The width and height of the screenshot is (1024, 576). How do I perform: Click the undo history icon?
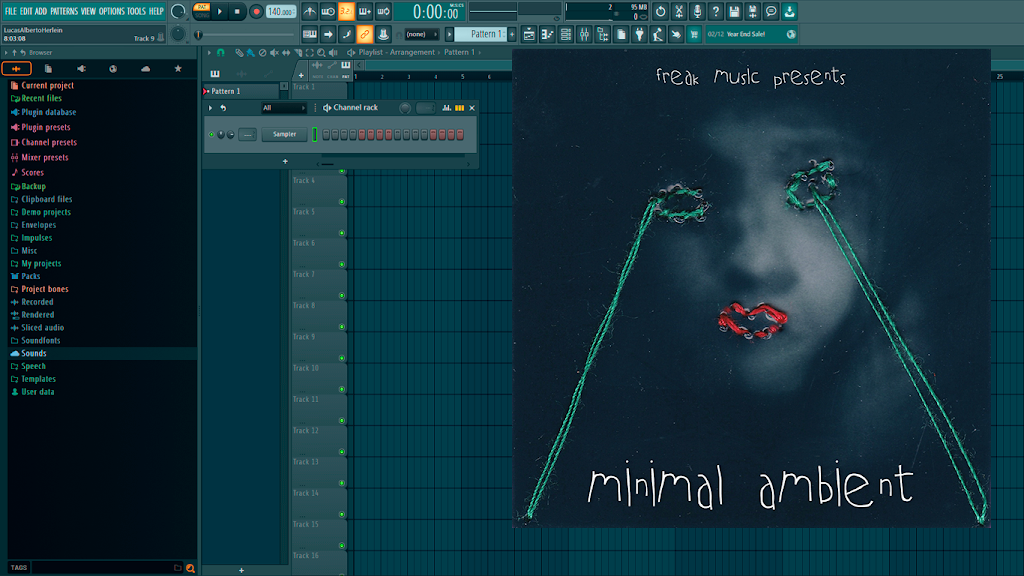pyautogui.click(x=660, y=11)
